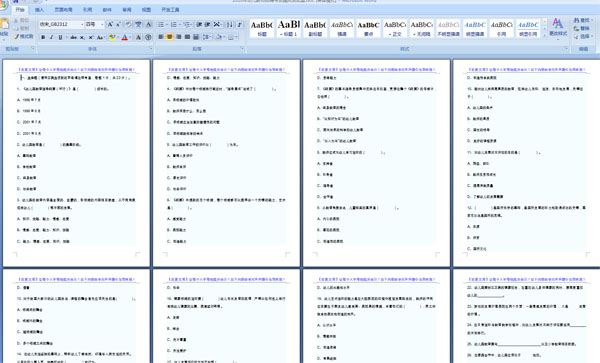The width and height of the screenshot is (600, 363).
Task: Click Decrease Indent icon
Action: [199, 24]
